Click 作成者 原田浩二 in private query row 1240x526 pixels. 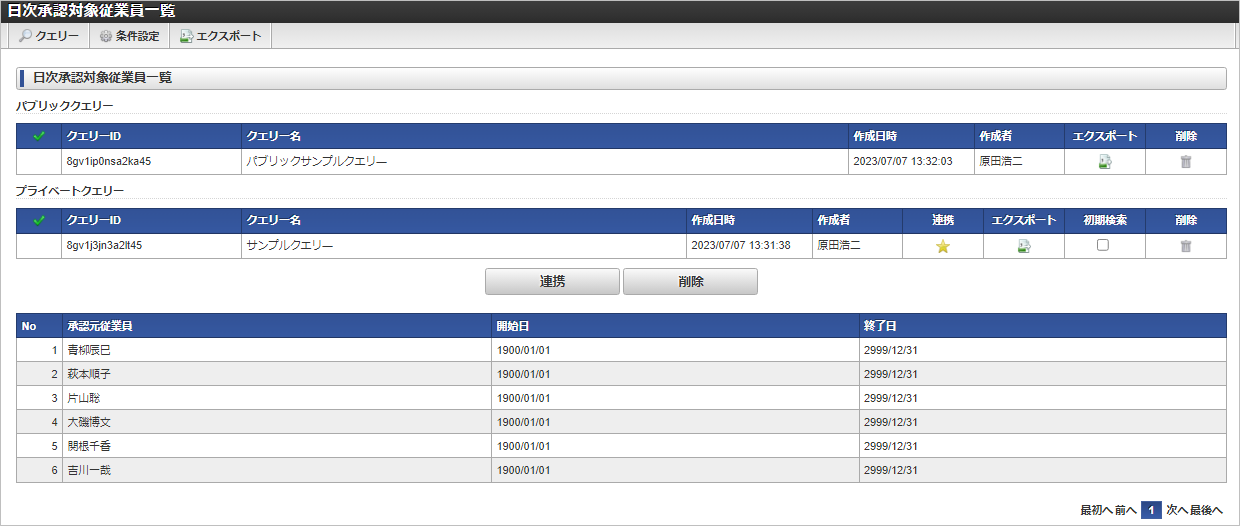(839, 245)
